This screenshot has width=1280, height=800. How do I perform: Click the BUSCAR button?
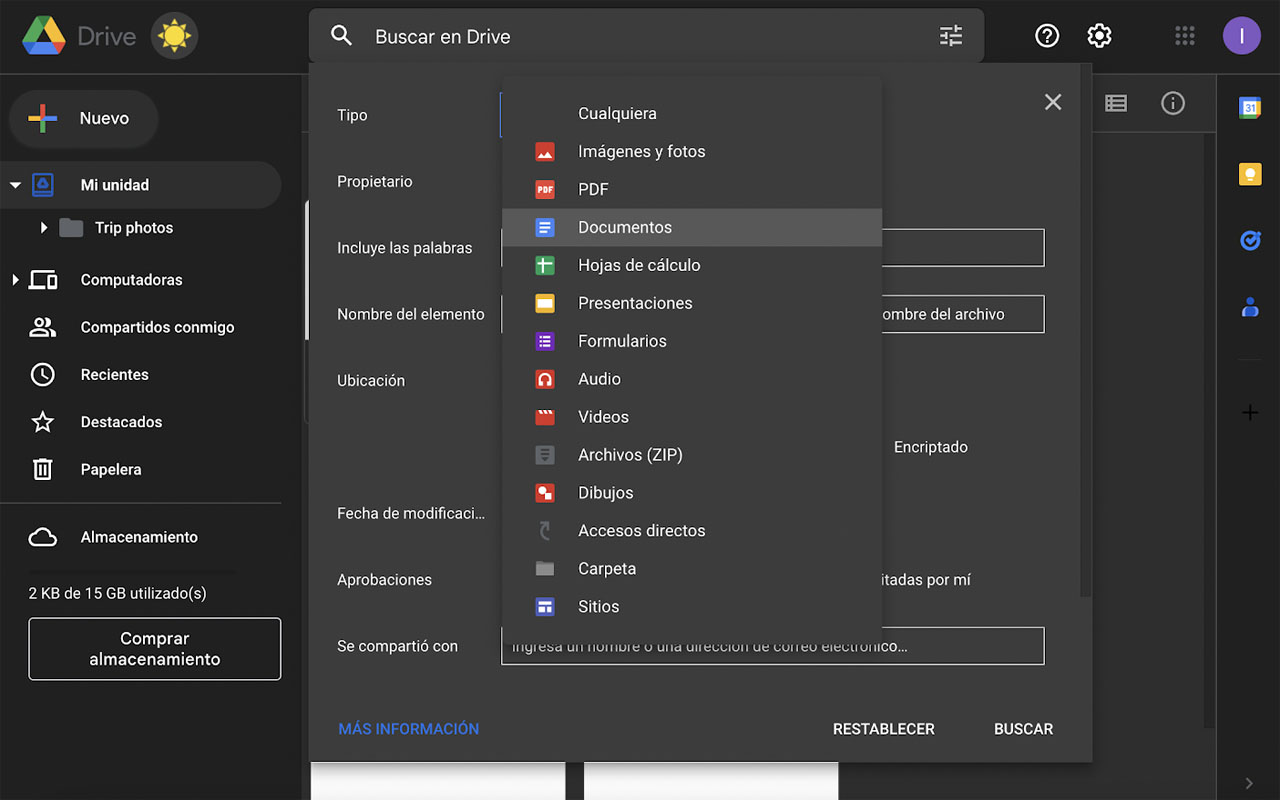tap(1024, 729)
